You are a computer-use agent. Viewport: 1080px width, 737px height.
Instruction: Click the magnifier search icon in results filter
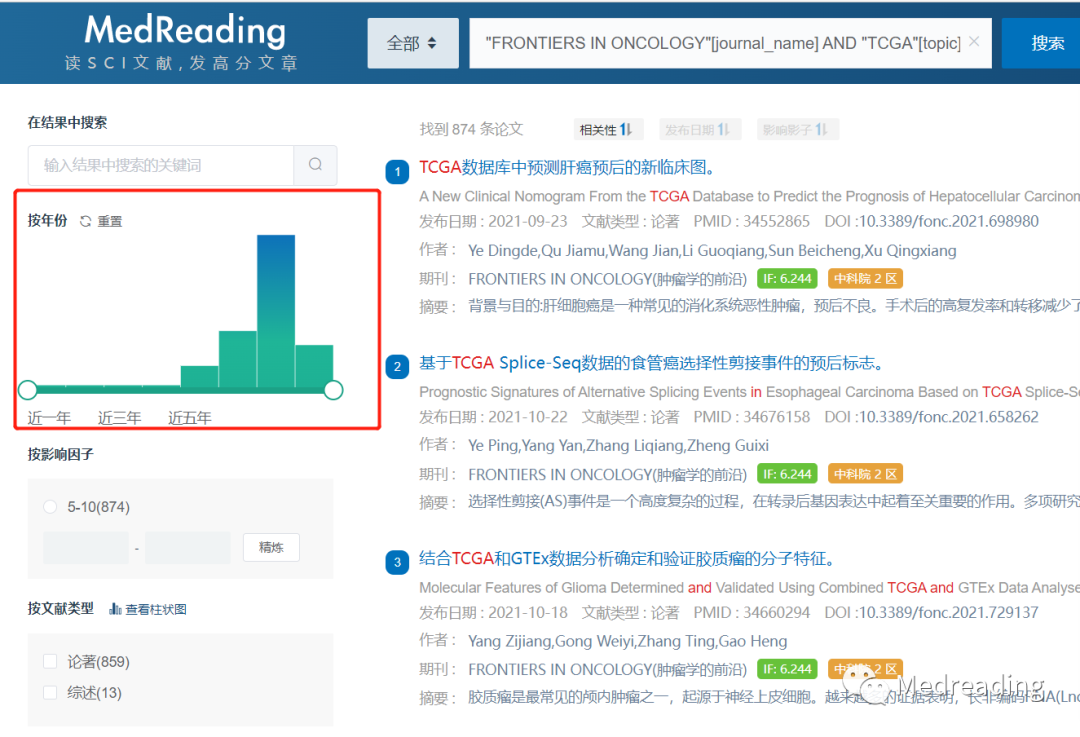[315, 163]
